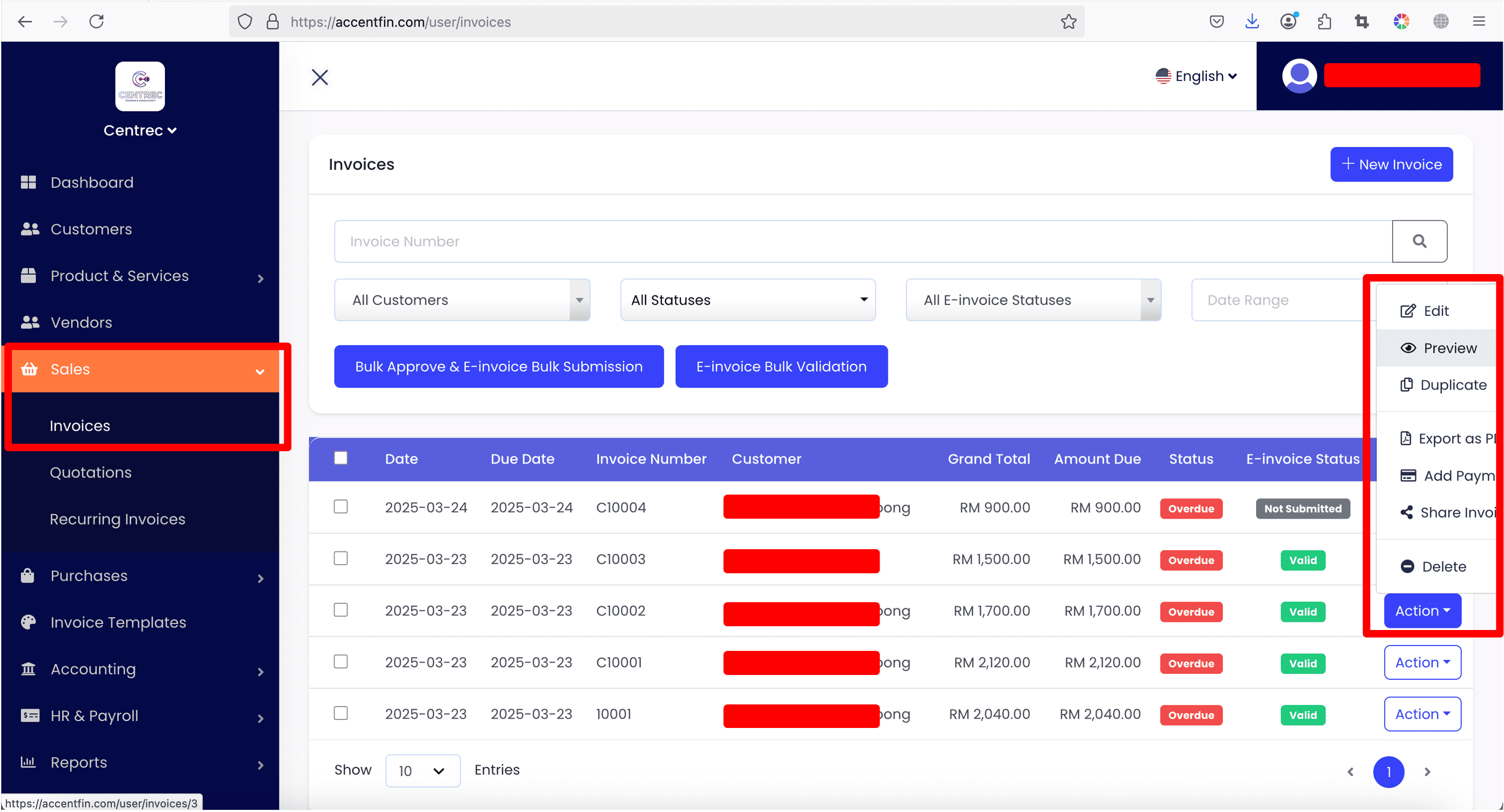The width and height of the screenshot is (1504, 812).
Task: Click the search magnifier icon button
Action: click(x=1419, y=241)
